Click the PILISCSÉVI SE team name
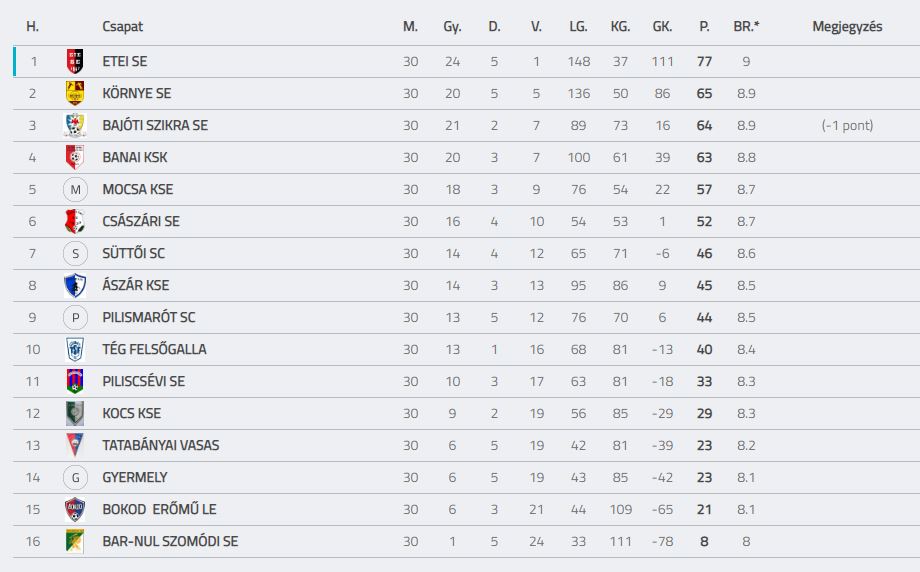 coord(144,381)
